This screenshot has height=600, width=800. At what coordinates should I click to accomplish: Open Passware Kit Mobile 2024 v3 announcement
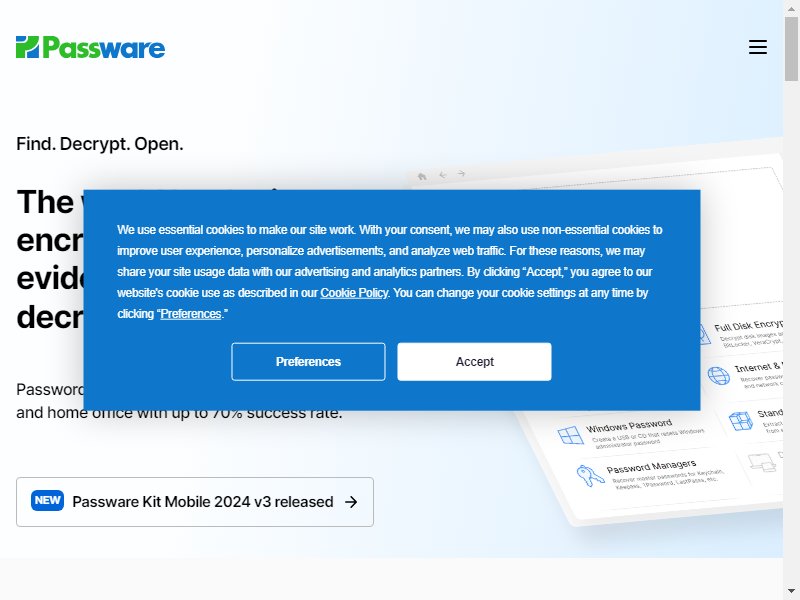195,502
